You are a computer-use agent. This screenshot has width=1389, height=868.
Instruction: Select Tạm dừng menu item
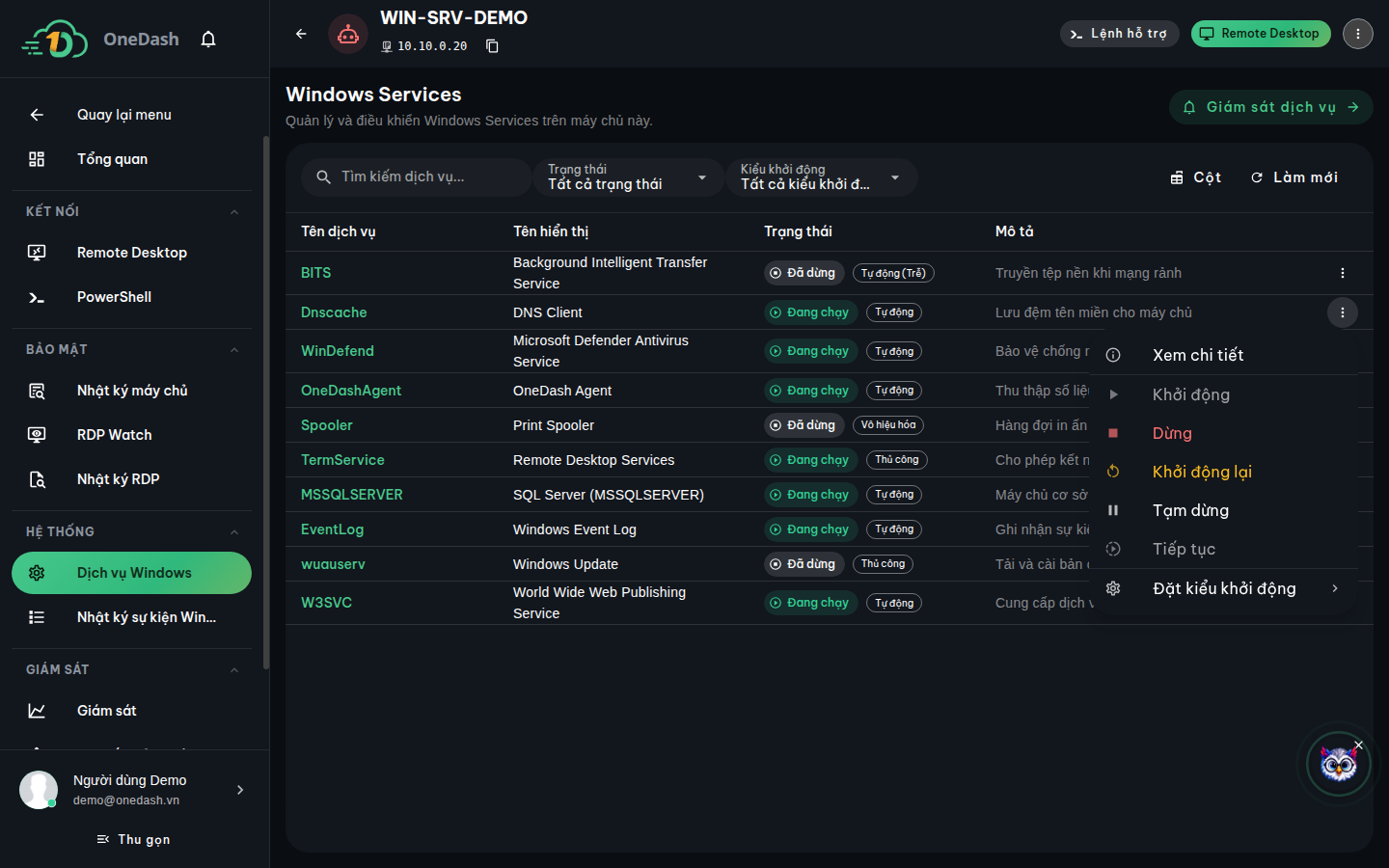pos(1223,510)
